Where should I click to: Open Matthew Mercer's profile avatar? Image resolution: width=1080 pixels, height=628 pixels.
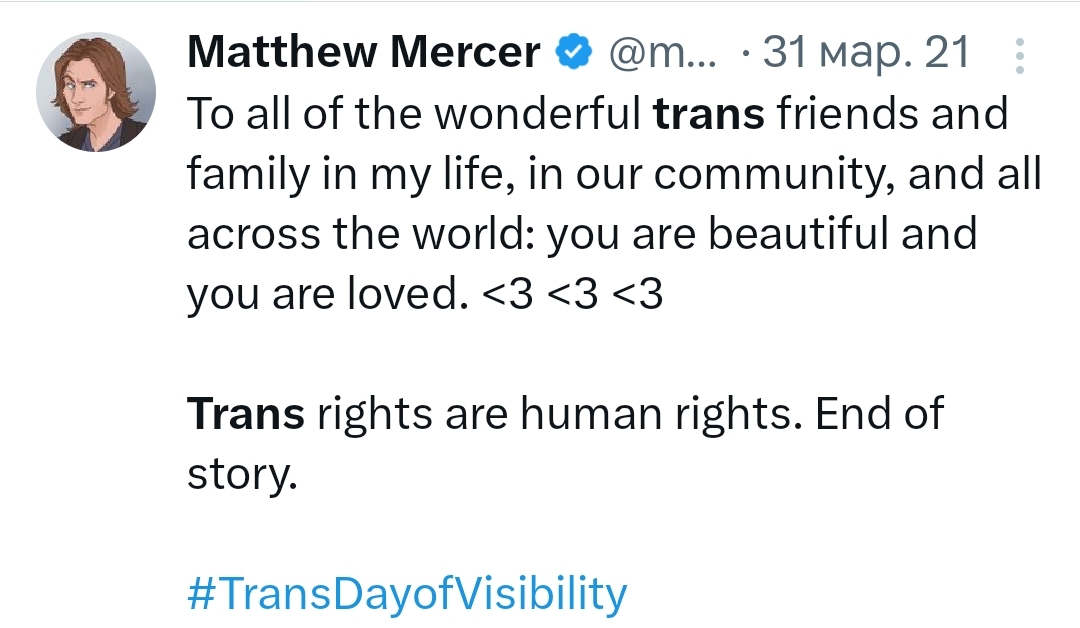[x=96, y=92]
